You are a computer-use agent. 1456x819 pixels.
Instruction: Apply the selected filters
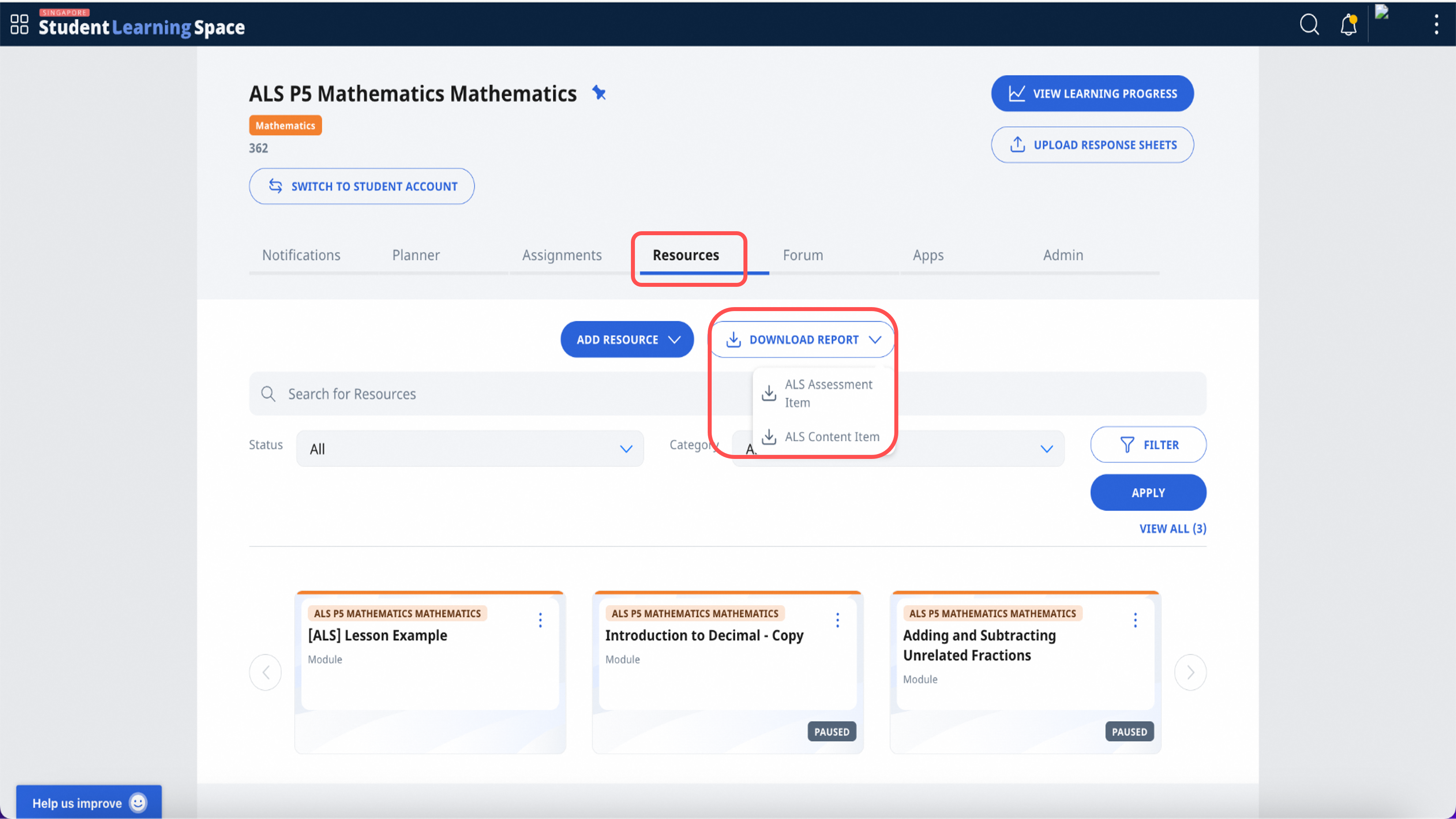click(x=1148, y=493)
